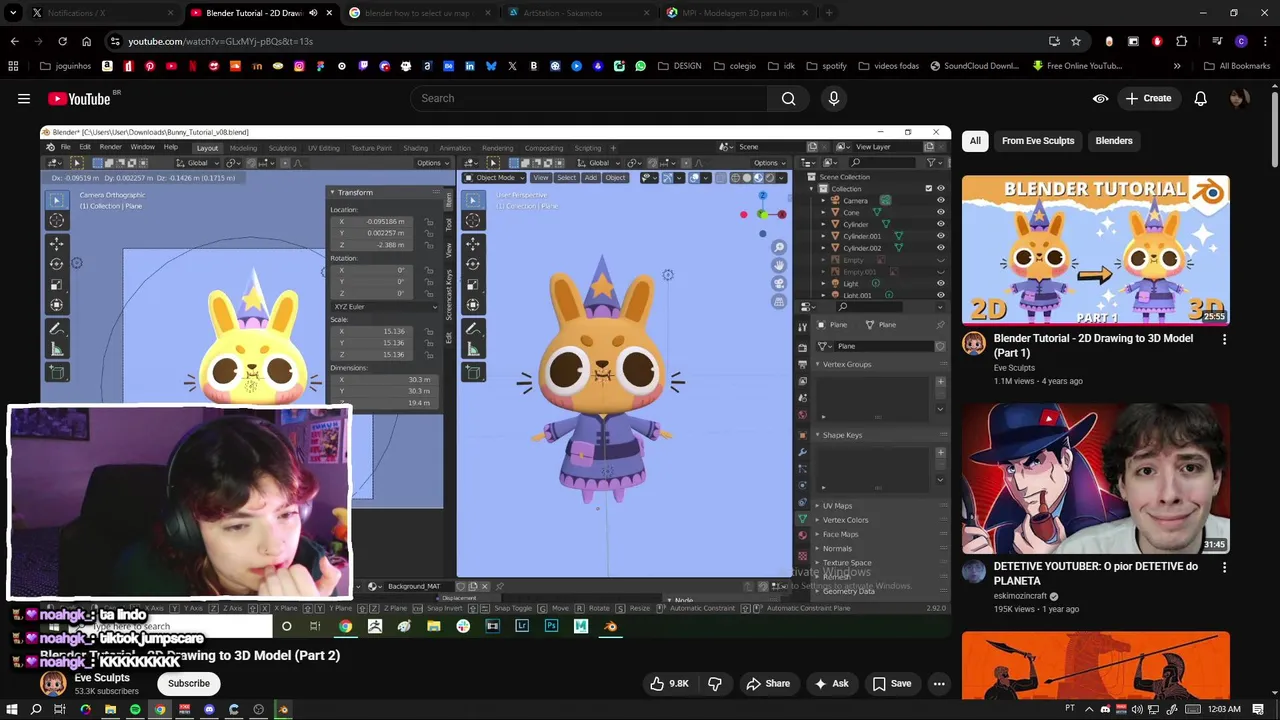Open the Options dropdown in right viewport header
Viewport: 1280px width, 720px height.
tap(769, 163)
